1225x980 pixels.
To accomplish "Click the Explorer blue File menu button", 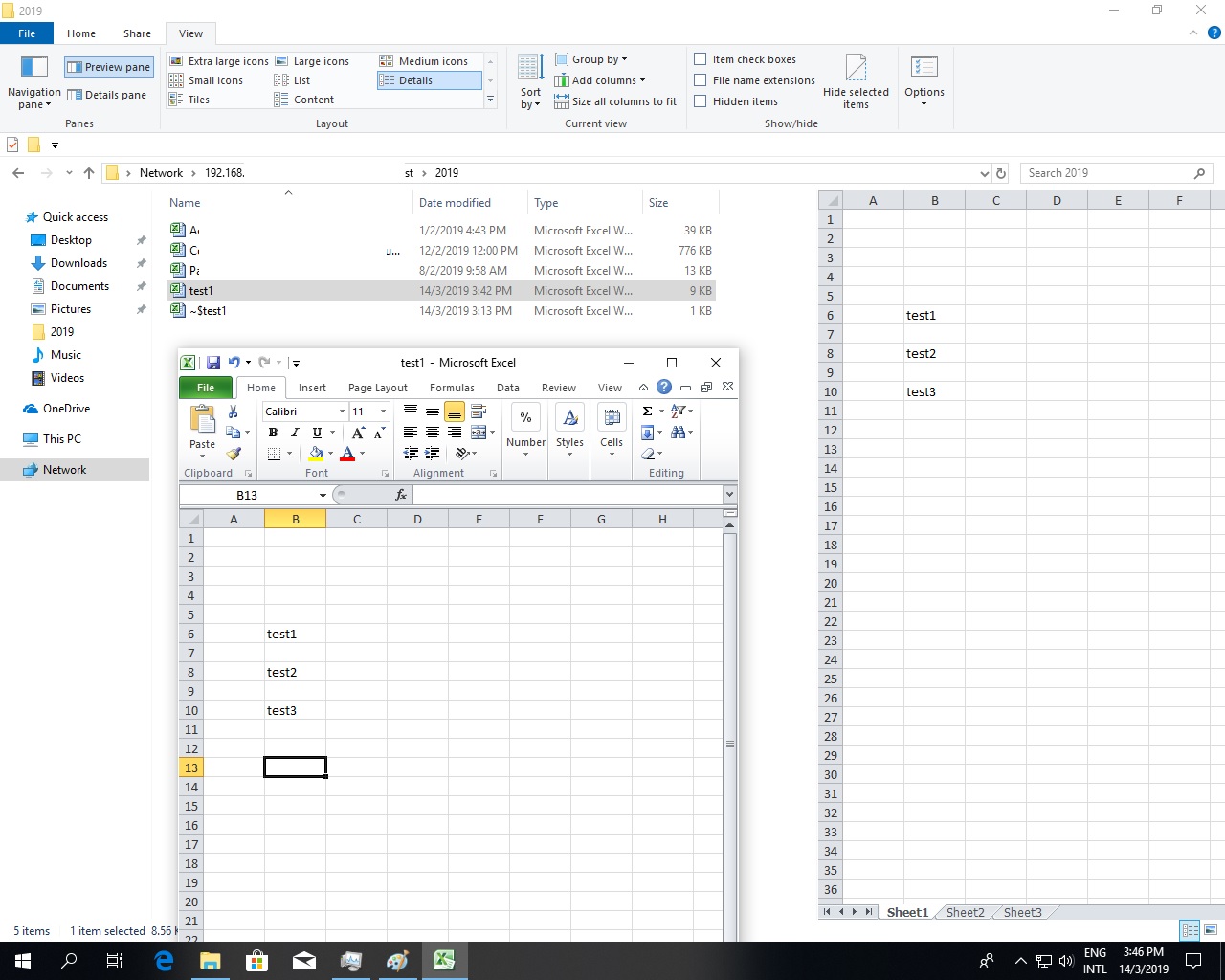I will [x=27, y=33].
